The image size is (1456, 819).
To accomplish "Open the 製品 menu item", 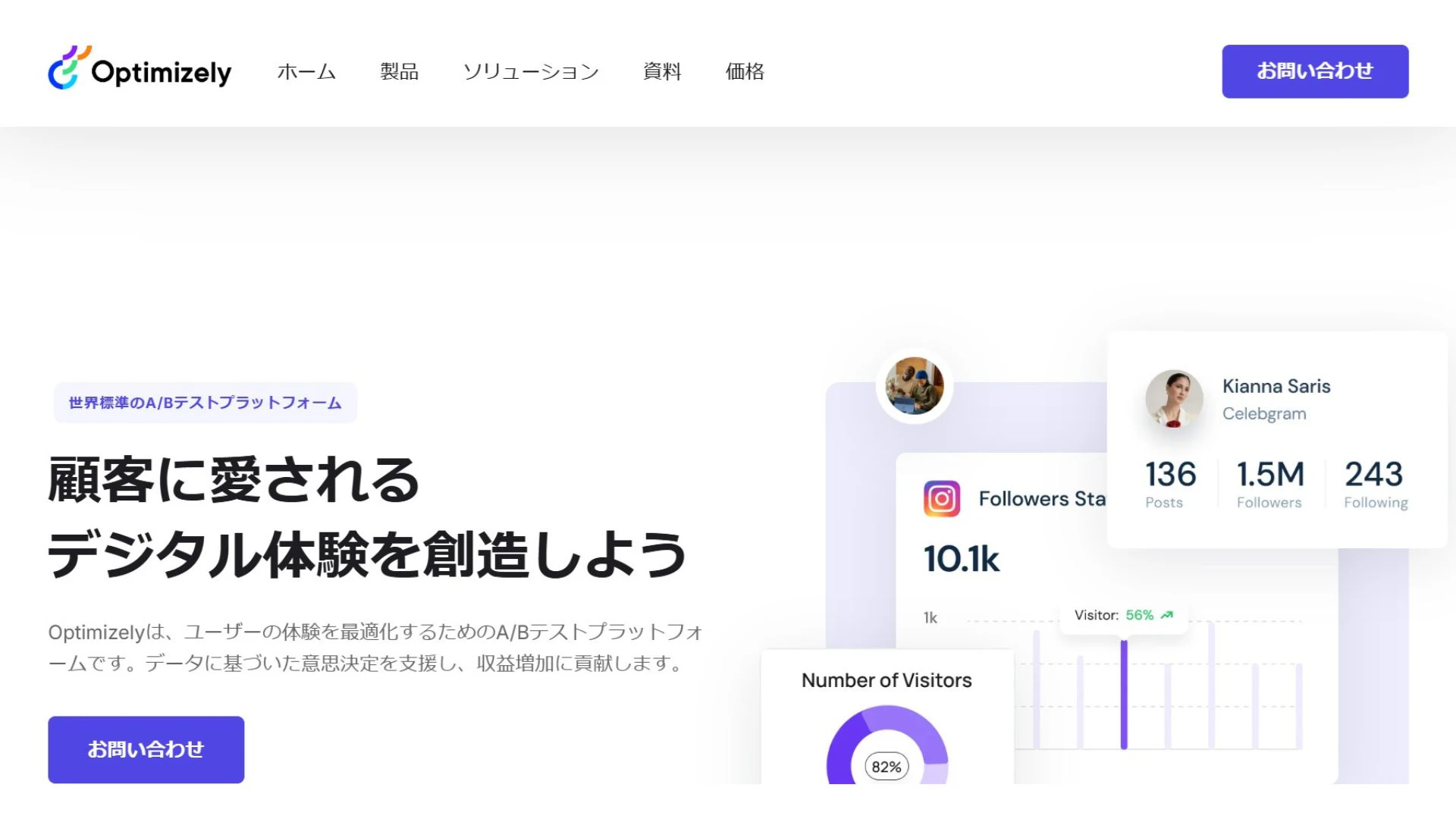I will pos(399,71).
